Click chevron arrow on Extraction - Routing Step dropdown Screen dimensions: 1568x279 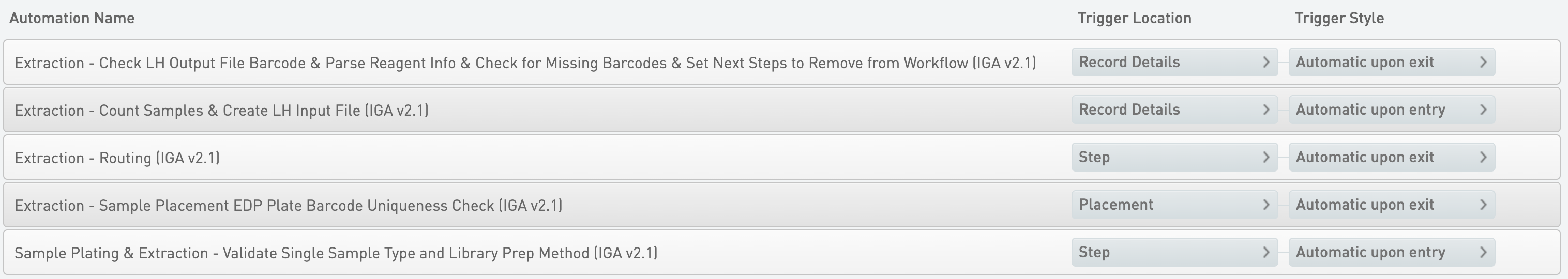[1266, 157]
